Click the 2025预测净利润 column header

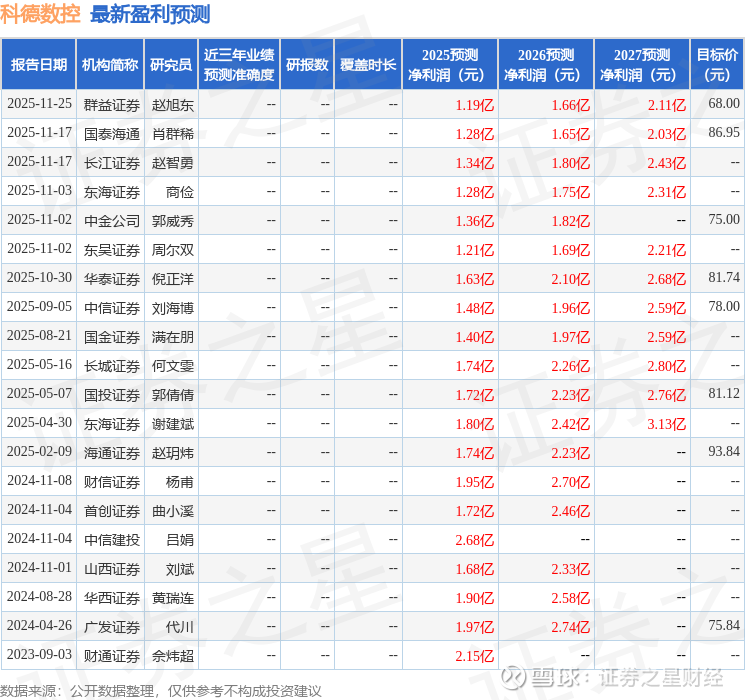[x=450, y=64]
